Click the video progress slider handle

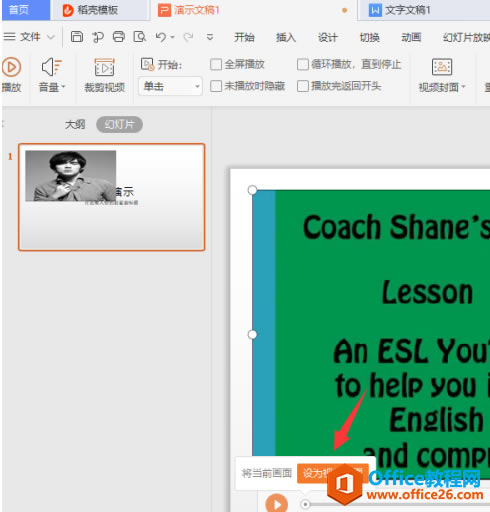(x=305, y=504)
